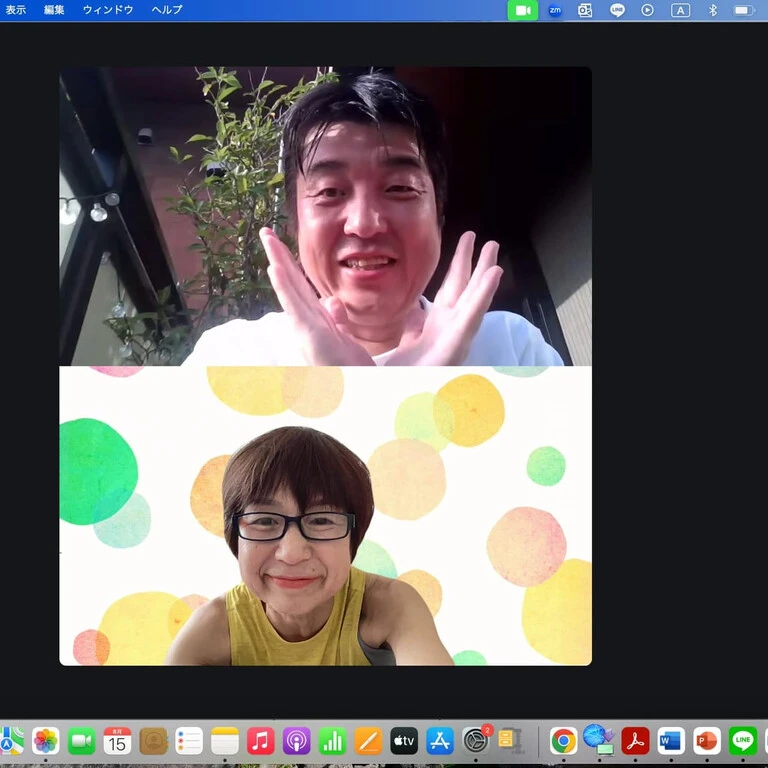Open Google Chrome from the dock
Image resolution: width=768 pixels, height=768 pixels.
tap(564, 741)
